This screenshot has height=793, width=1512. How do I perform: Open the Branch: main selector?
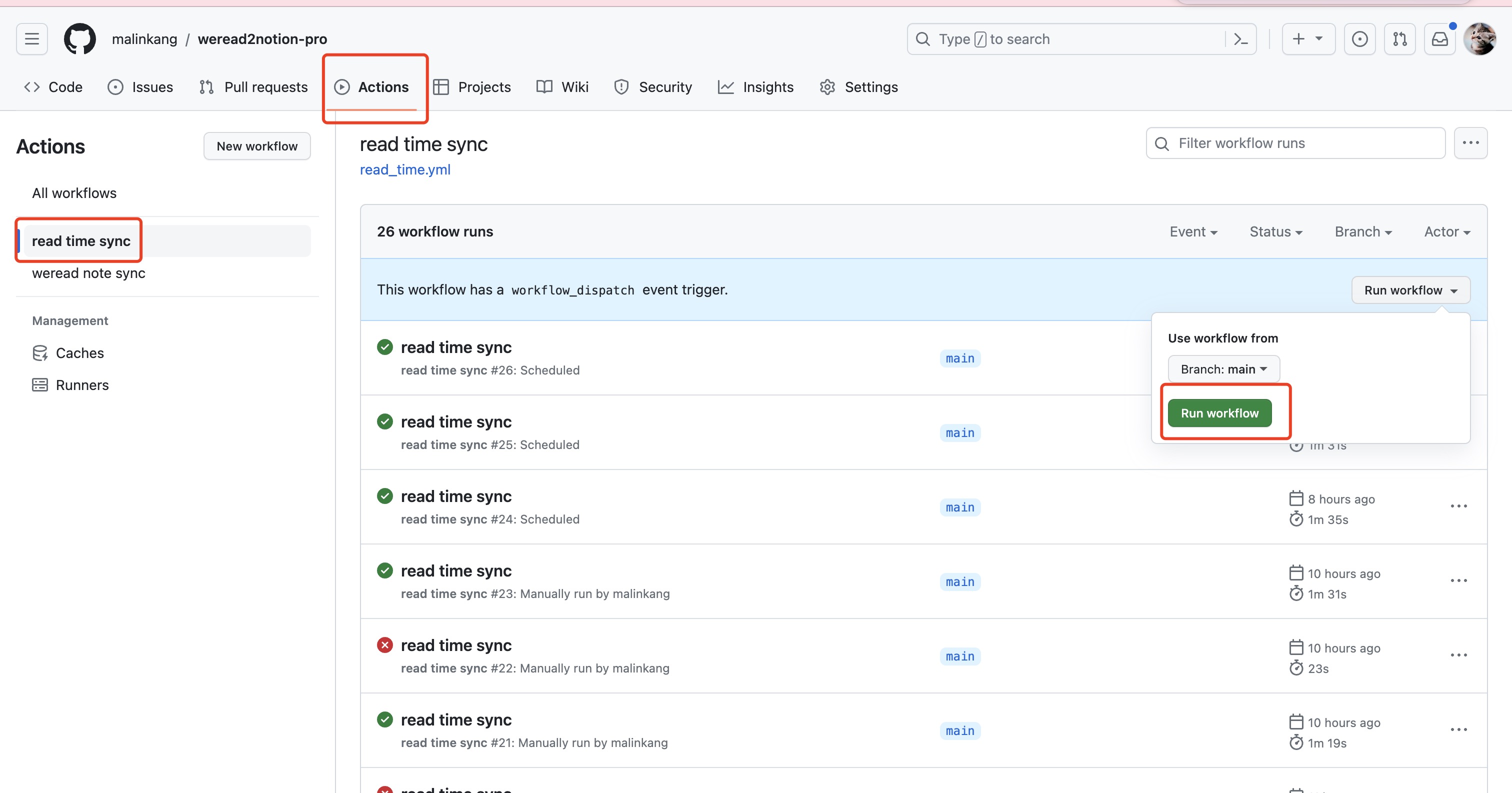(x=1223, y=369)
